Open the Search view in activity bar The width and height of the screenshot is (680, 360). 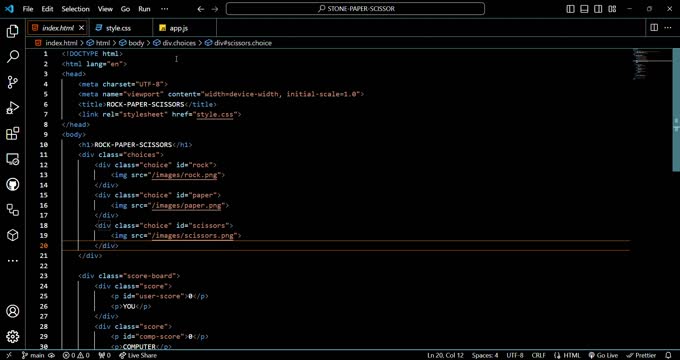point(13,56)
